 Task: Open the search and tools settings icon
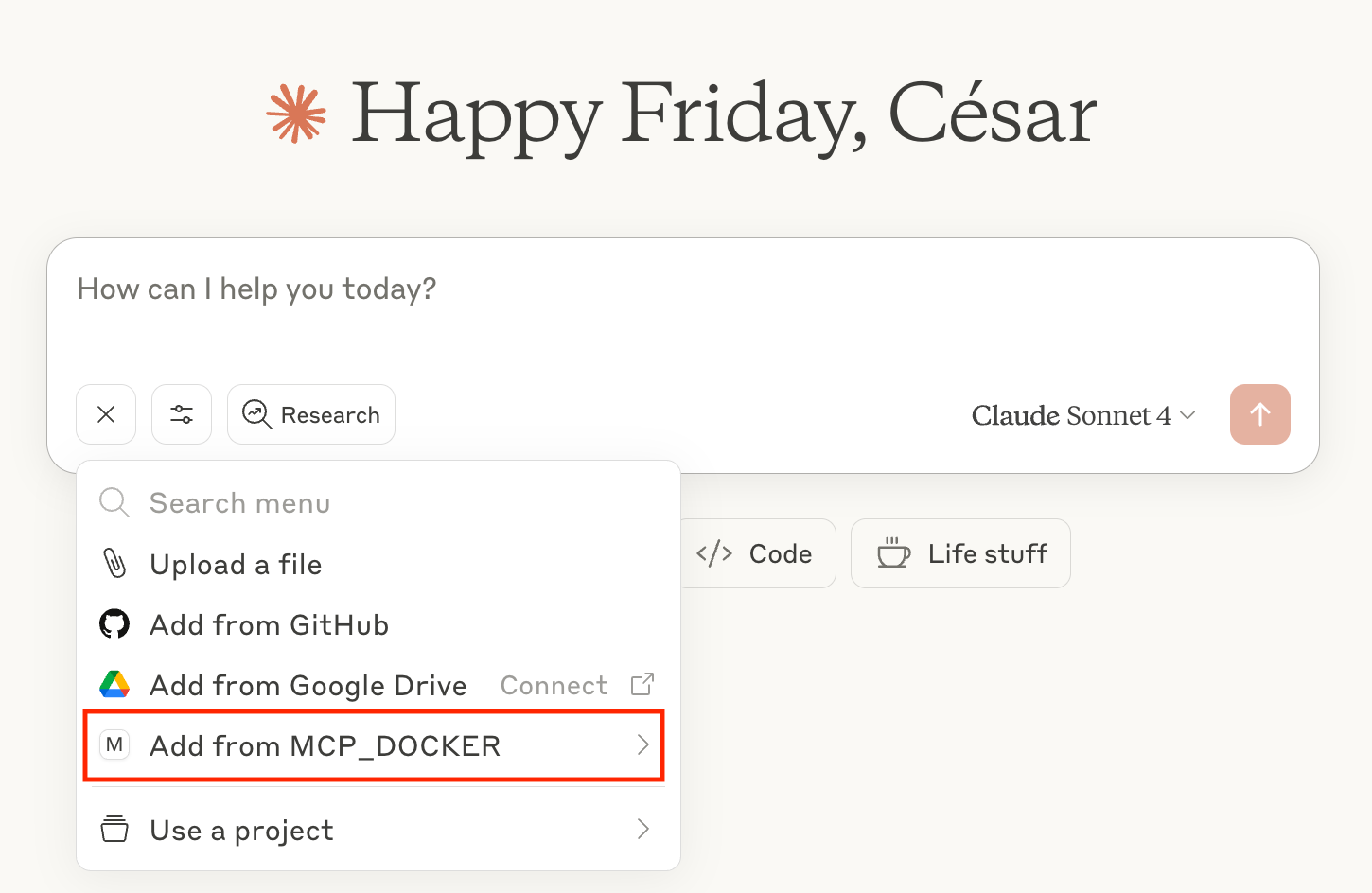coord(182,414)
